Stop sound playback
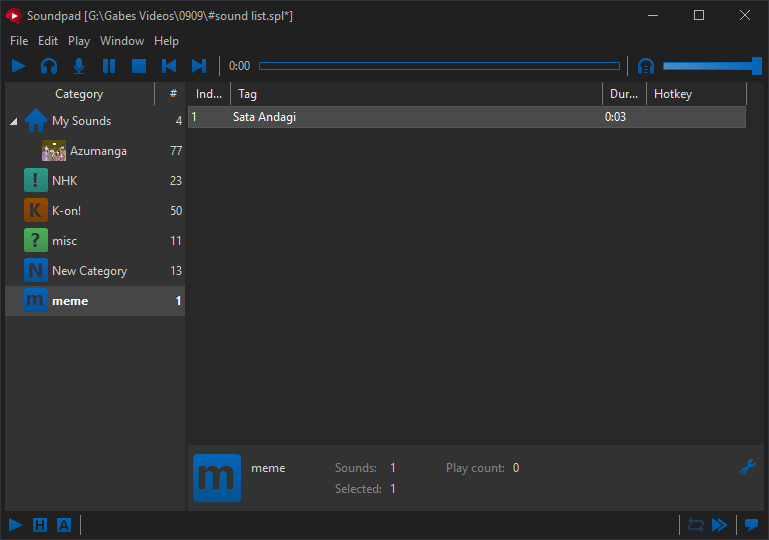This screenshot has height=540, width=769. (x=139, y=66)
